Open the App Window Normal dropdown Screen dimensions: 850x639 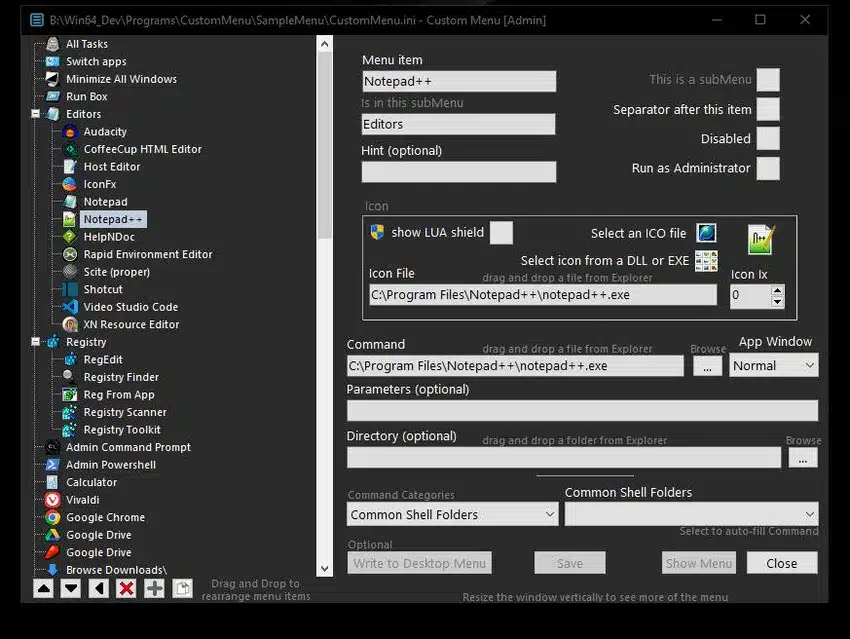click(x=774, y=365)
